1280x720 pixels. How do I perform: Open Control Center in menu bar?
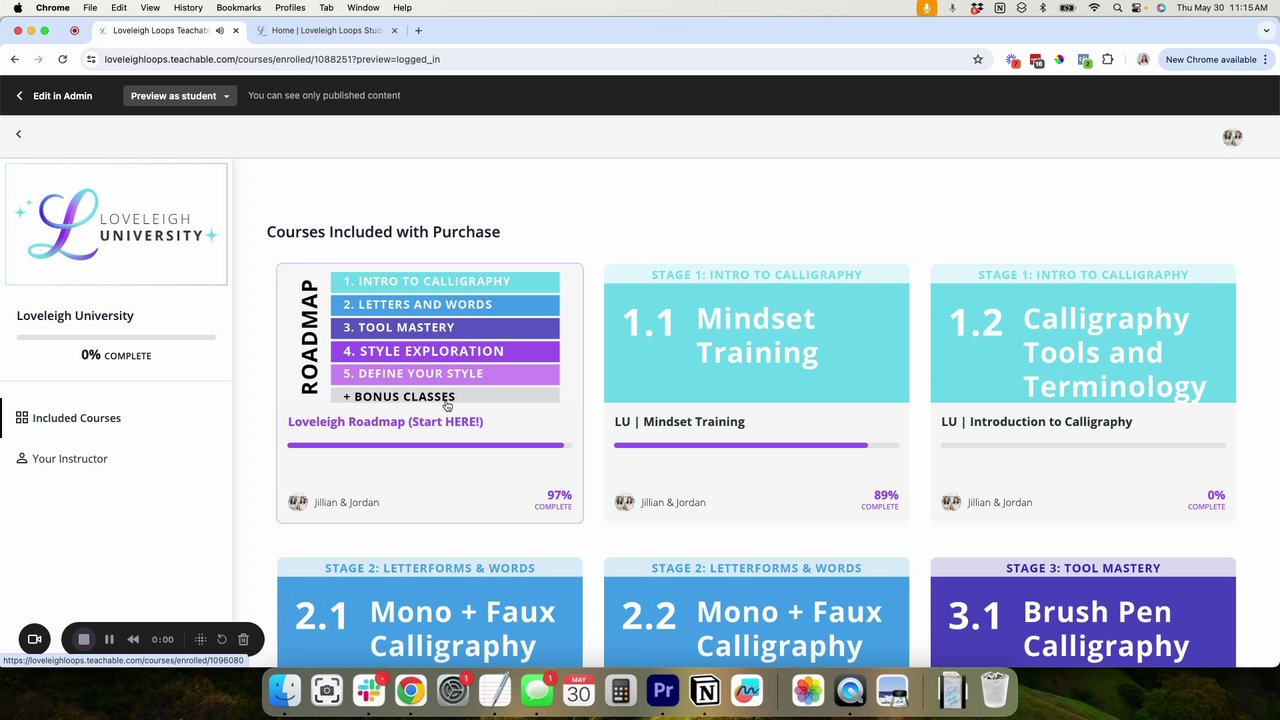[1139, 7]
